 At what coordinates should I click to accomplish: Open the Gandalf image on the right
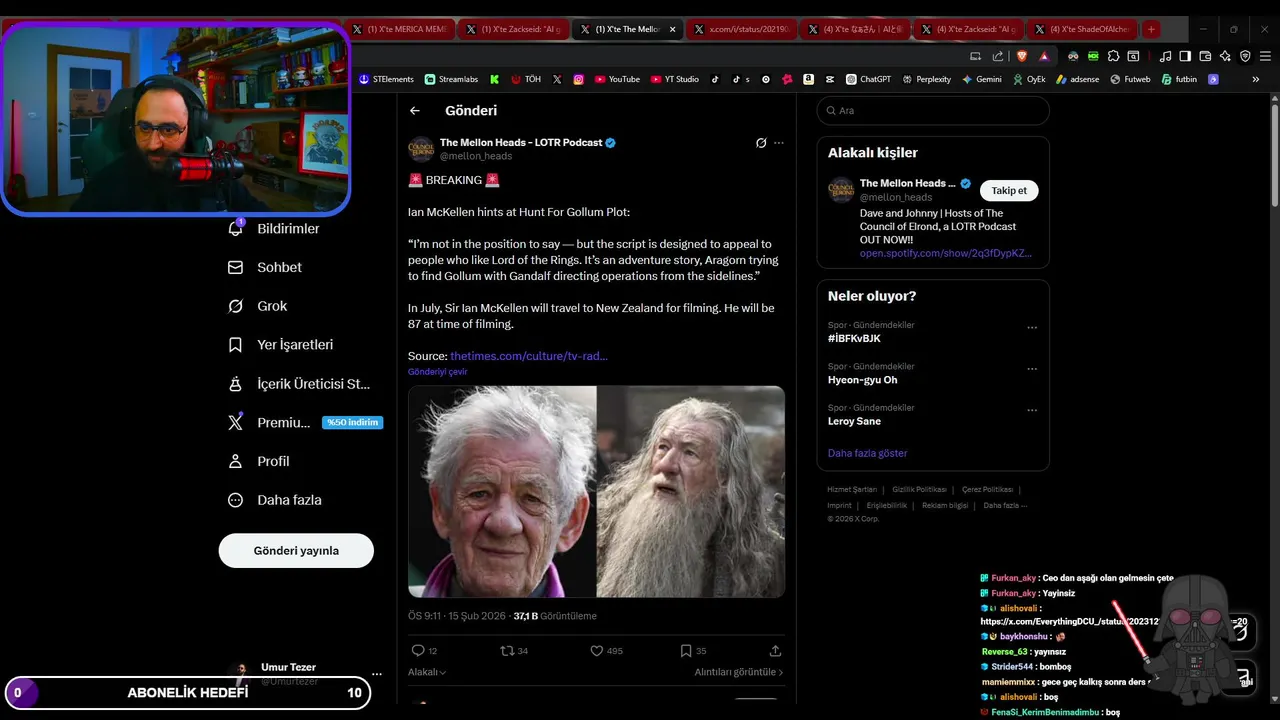[691, 492]
